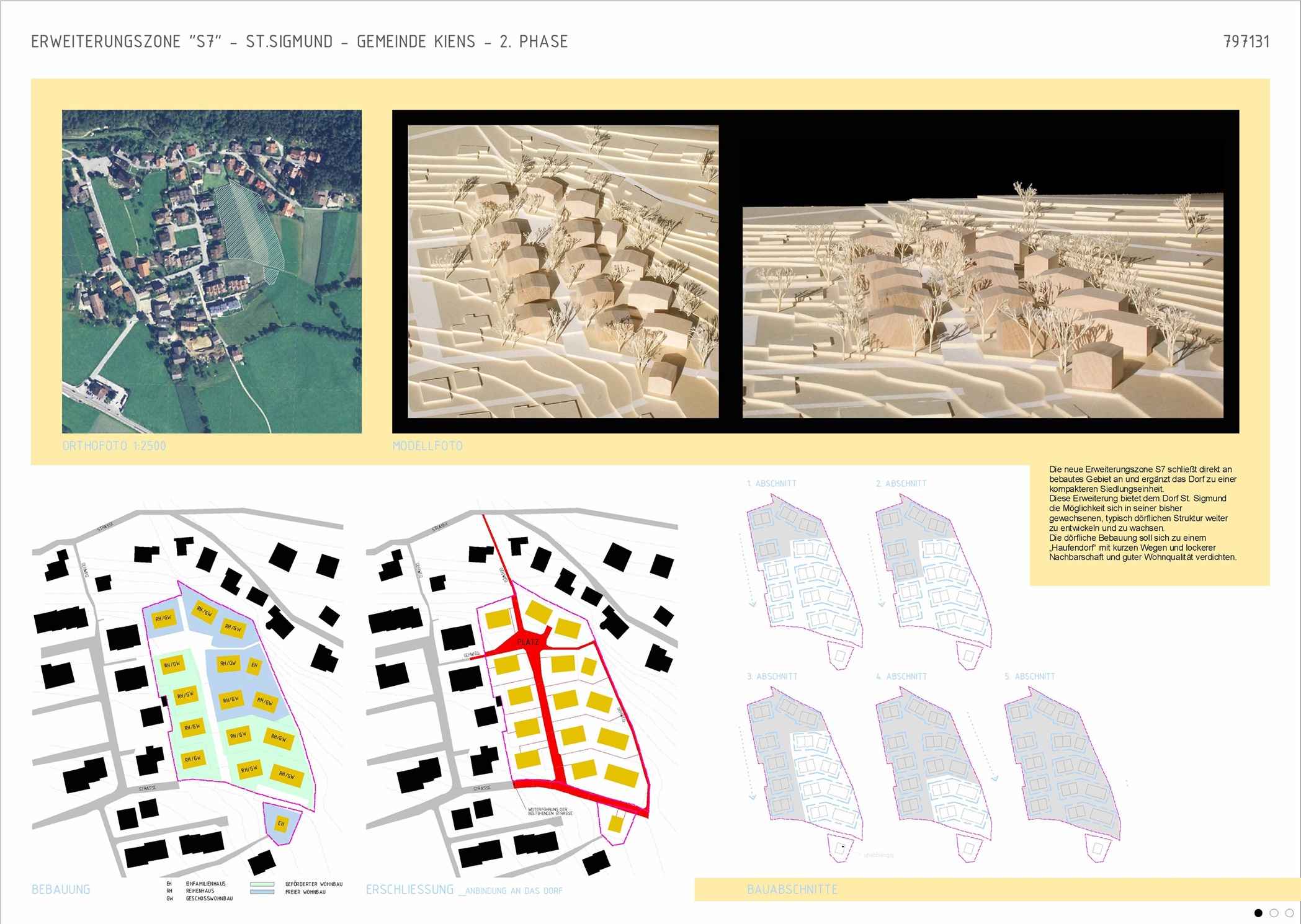Click the yellow EH building in the center block of Bebauung plan

(x=254, y=665)
